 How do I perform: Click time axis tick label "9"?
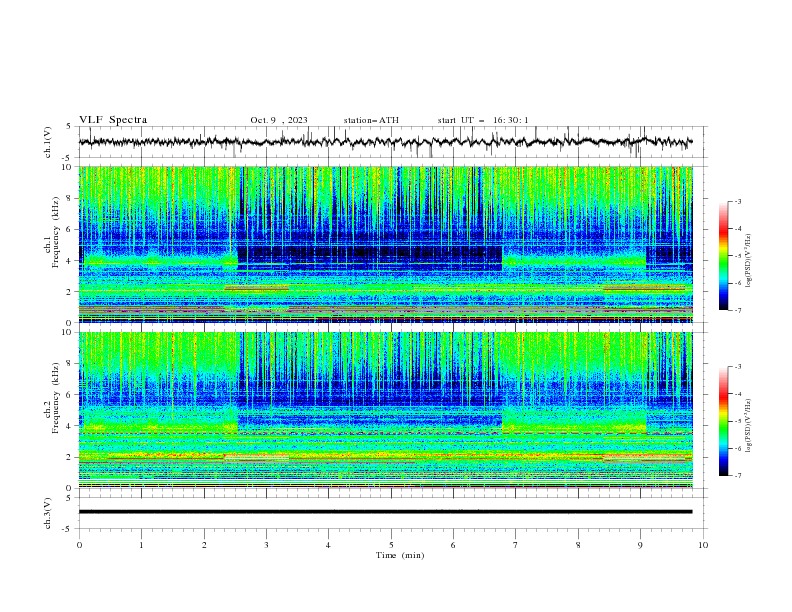click(640, 545)
